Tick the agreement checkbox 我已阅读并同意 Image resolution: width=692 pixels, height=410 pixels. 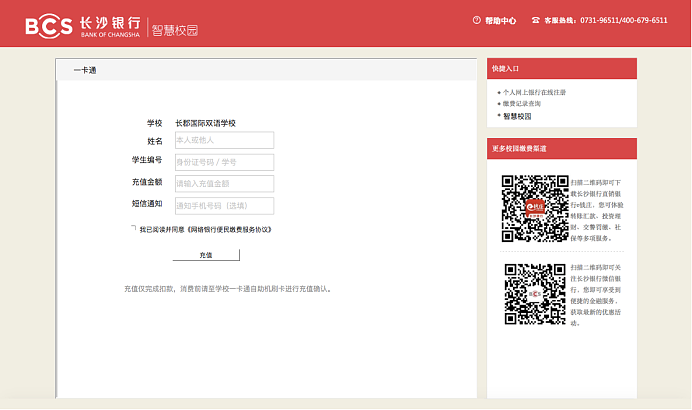pyautogui.click(x=133, y=229)
